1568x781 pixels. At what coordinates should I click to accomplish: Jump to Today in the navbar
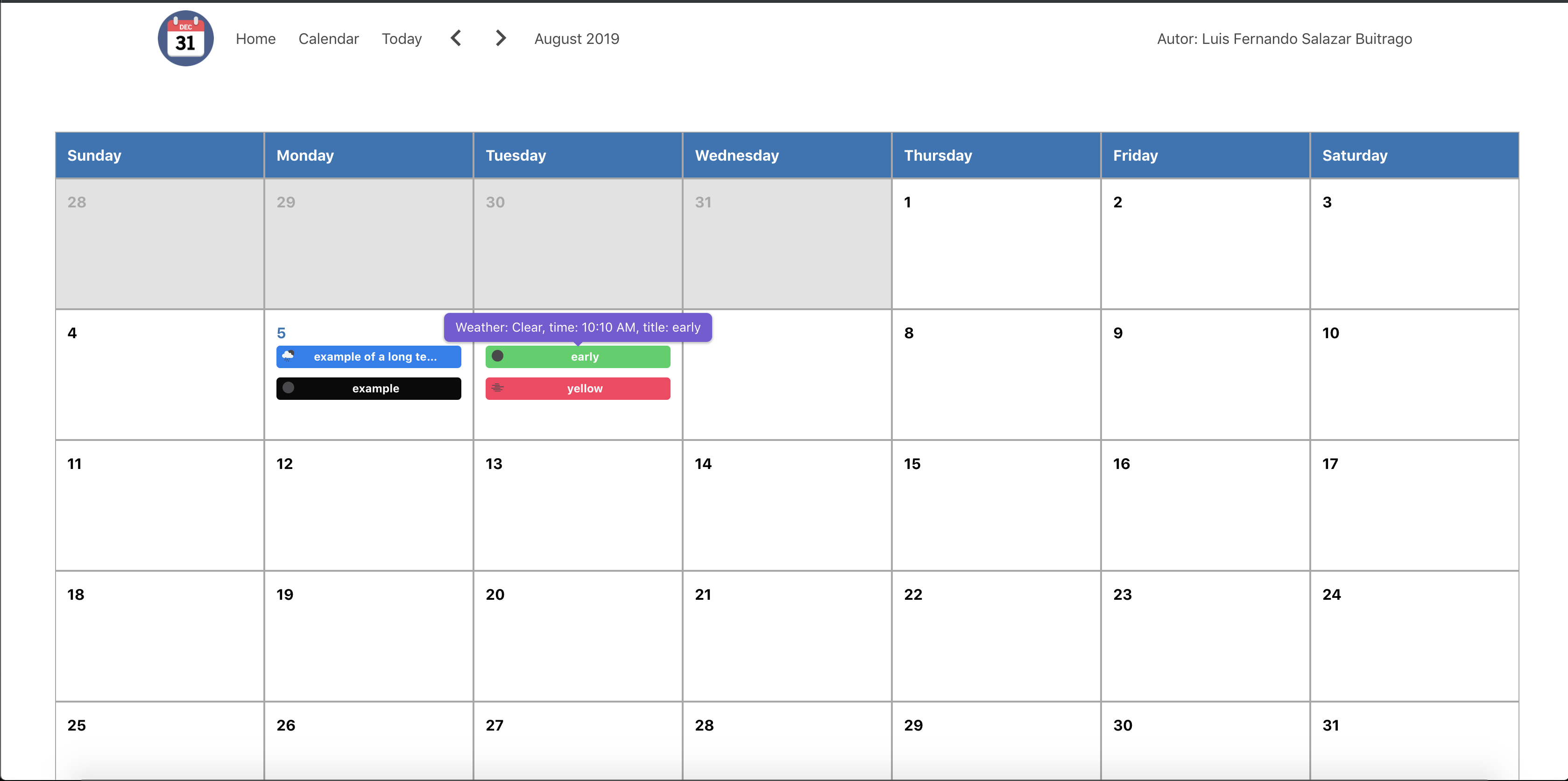tap(402, 39)
